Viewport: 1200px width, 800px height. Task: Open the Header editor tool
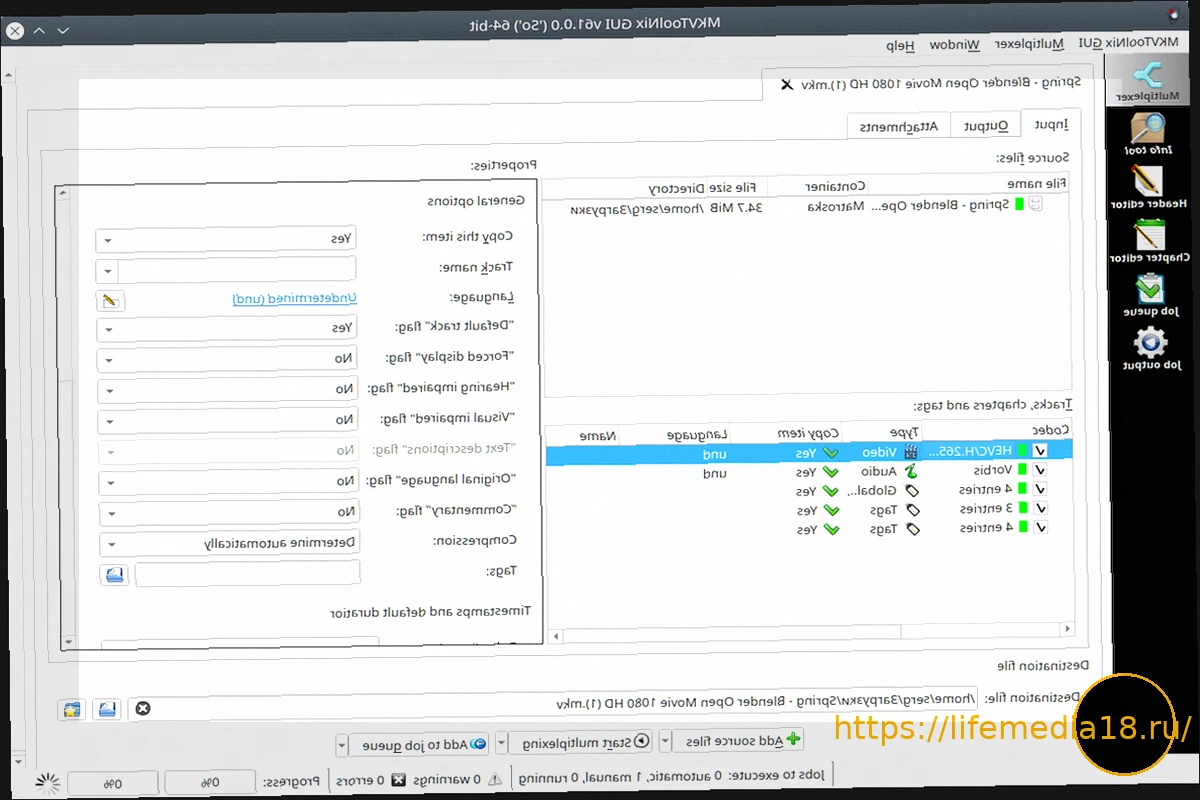[x=1148, y=187]
